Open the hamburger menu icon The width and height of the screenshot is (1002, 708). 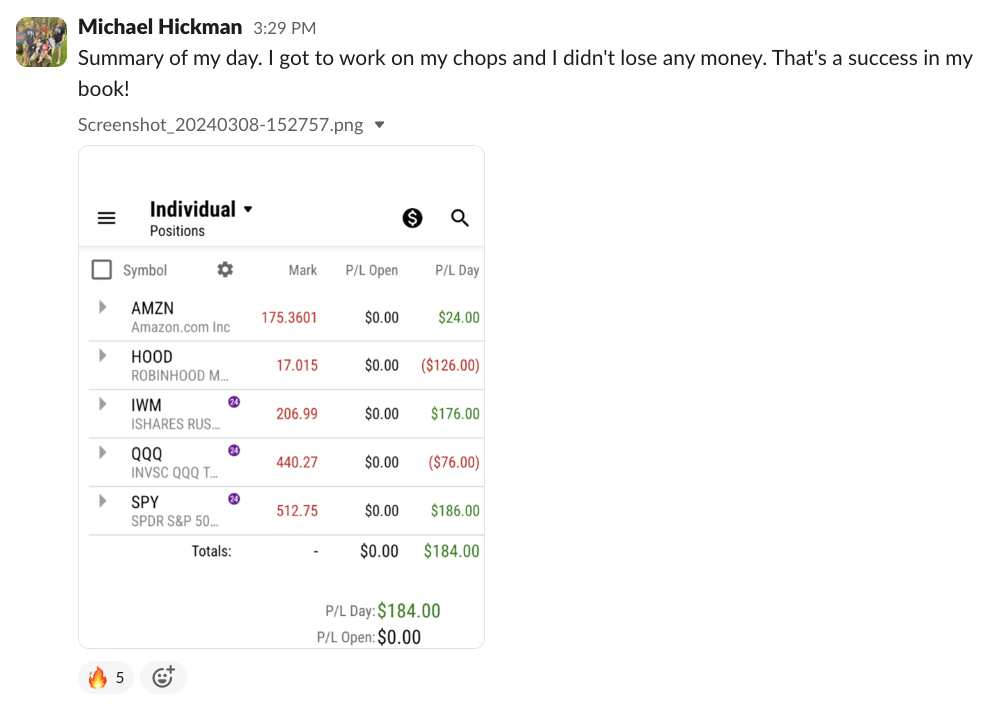coord(106,218)
